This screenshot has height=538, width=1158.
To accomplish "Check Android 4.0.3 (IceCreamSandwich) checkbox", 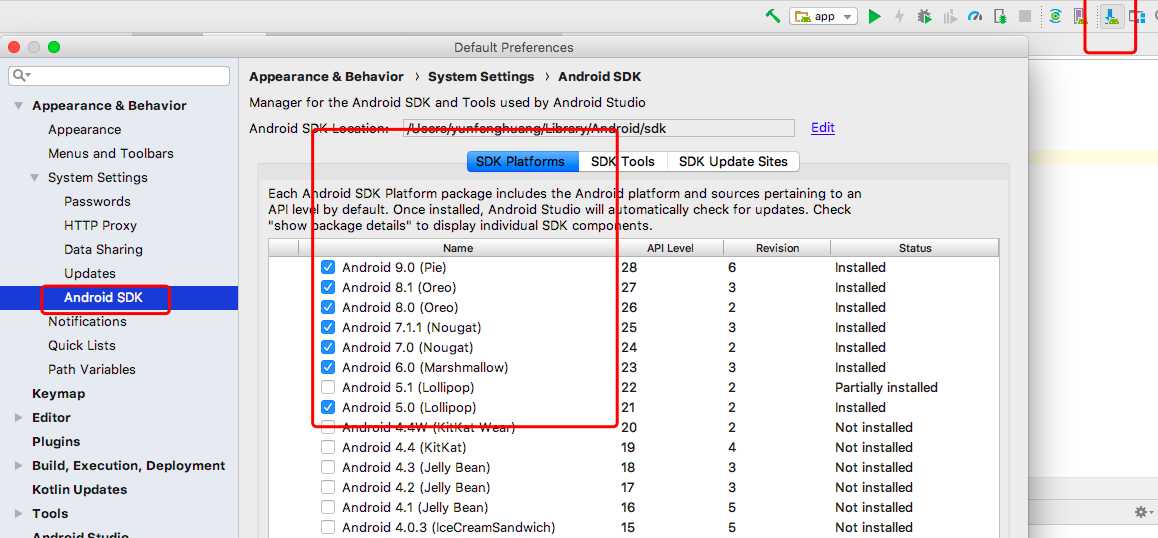I will click(x=328, y=527).
